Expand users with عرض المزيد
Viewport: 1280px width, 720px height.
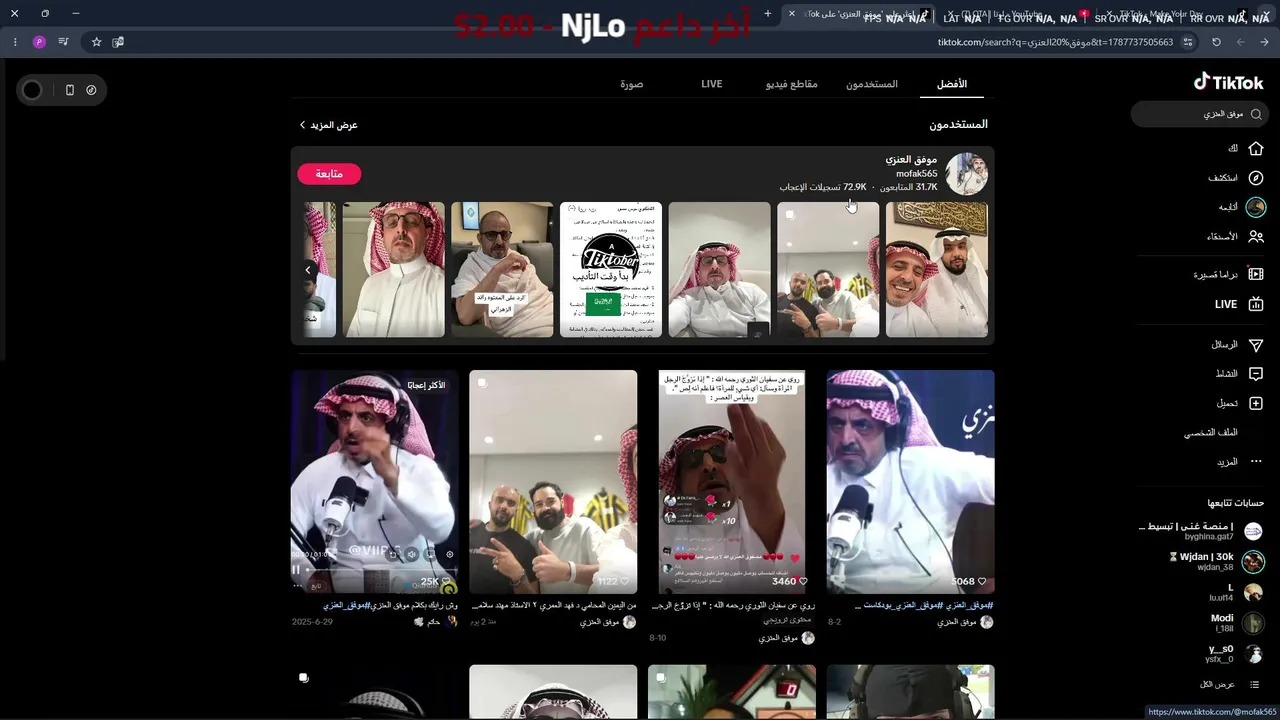pos(328,125)
